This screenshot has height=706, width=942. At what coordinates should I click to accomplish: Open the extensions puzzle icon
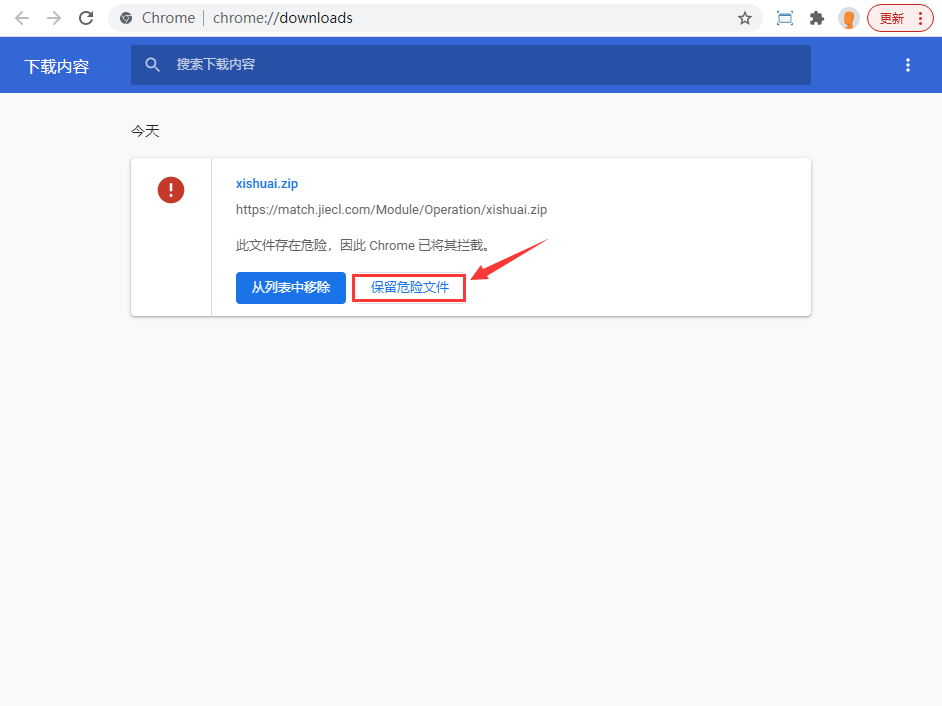[816, 18]
